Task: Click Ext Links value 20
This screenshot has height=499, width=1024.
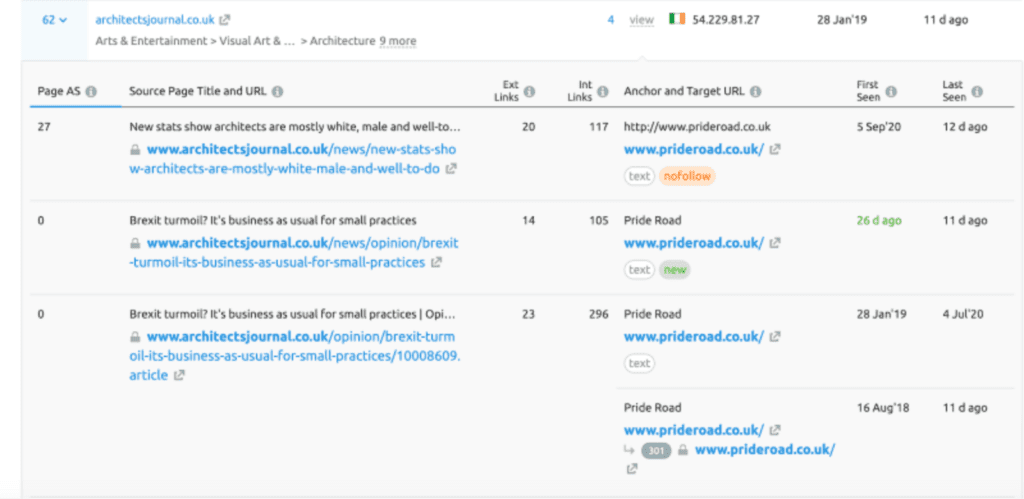Action: [528, 127]
